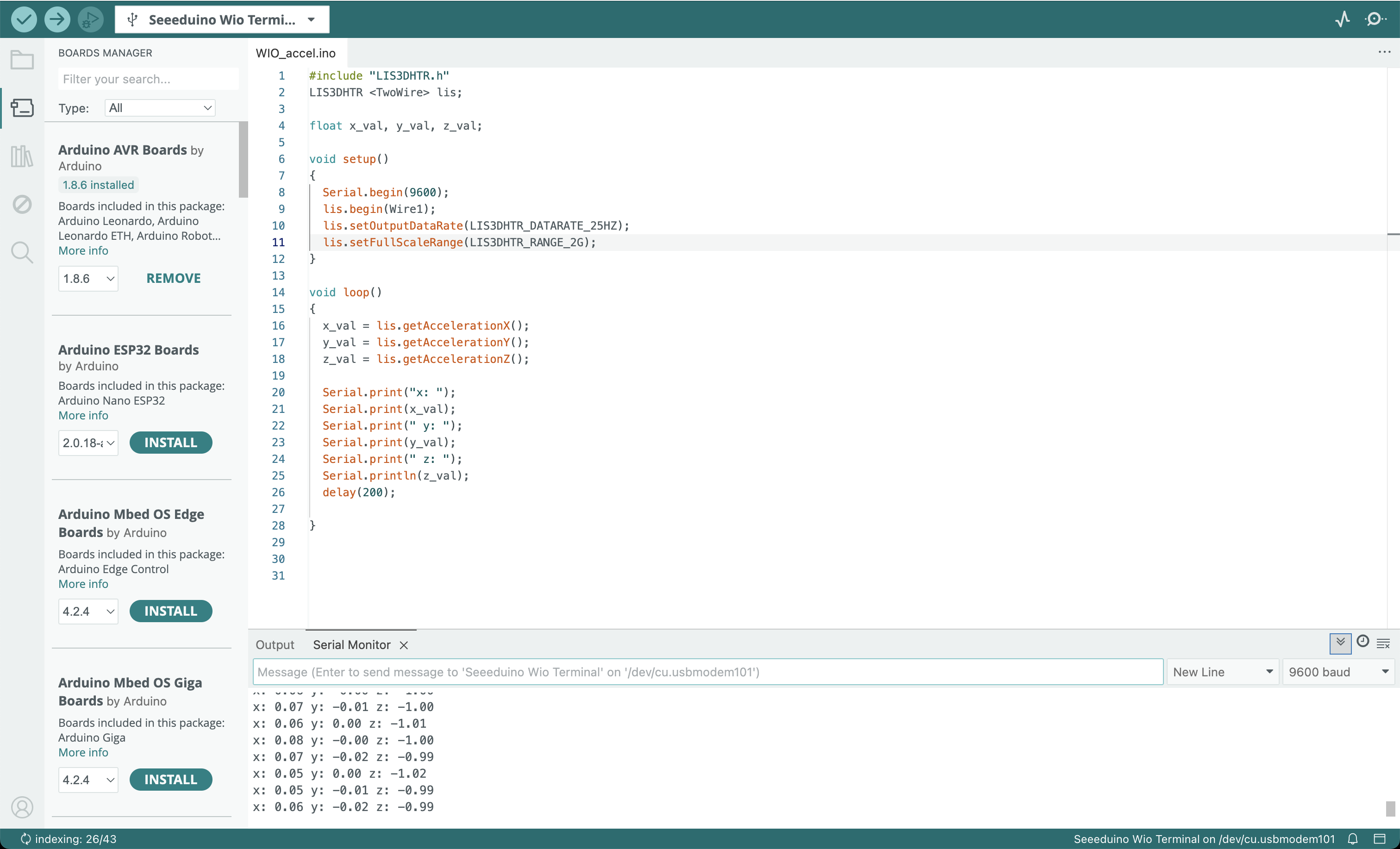The width and height of the screenshot is (1400, 849).
Task: Install the Arduino ESP32 Boards package
Action: (170, 443)
